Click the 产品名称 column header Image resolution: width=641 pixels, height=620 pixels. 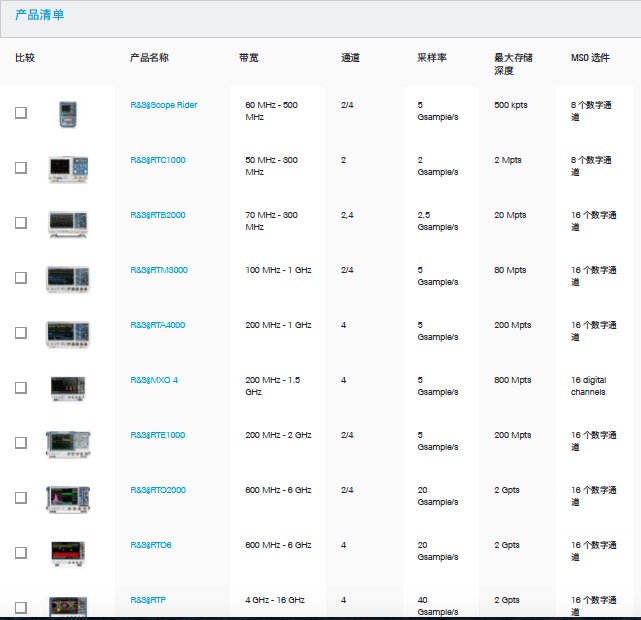[149, 58]
